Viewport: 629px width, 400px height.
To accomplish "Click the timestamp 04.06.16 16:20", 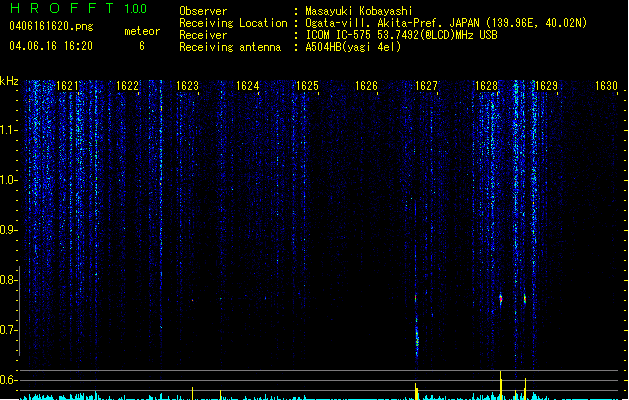I will (51, 46).
